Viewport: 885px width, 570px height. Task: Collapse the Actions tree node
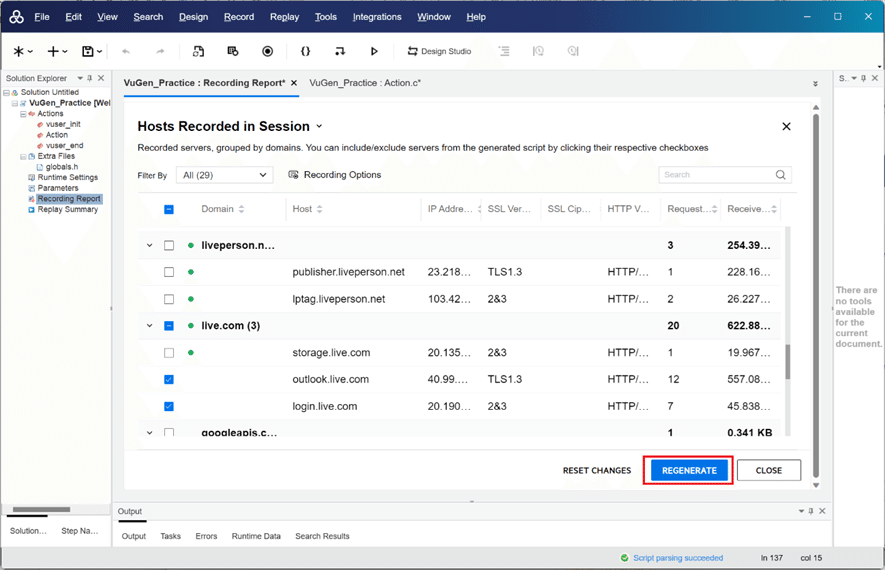pos(23,114)
